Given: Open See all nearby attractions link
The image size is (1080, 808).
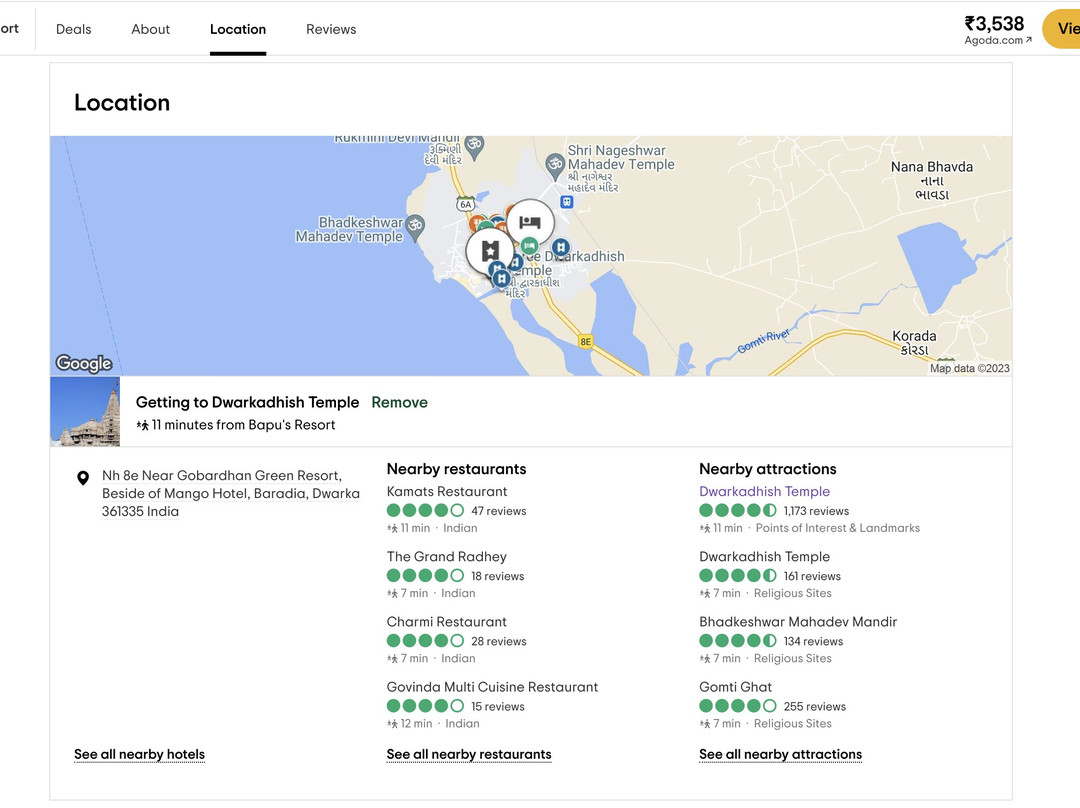Looking at the screenshot, I should click(780, 754).
